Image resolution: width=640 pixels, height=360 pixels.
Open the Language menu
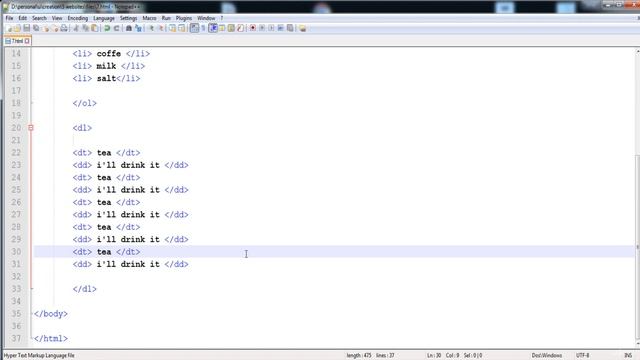tap(104, 18)
